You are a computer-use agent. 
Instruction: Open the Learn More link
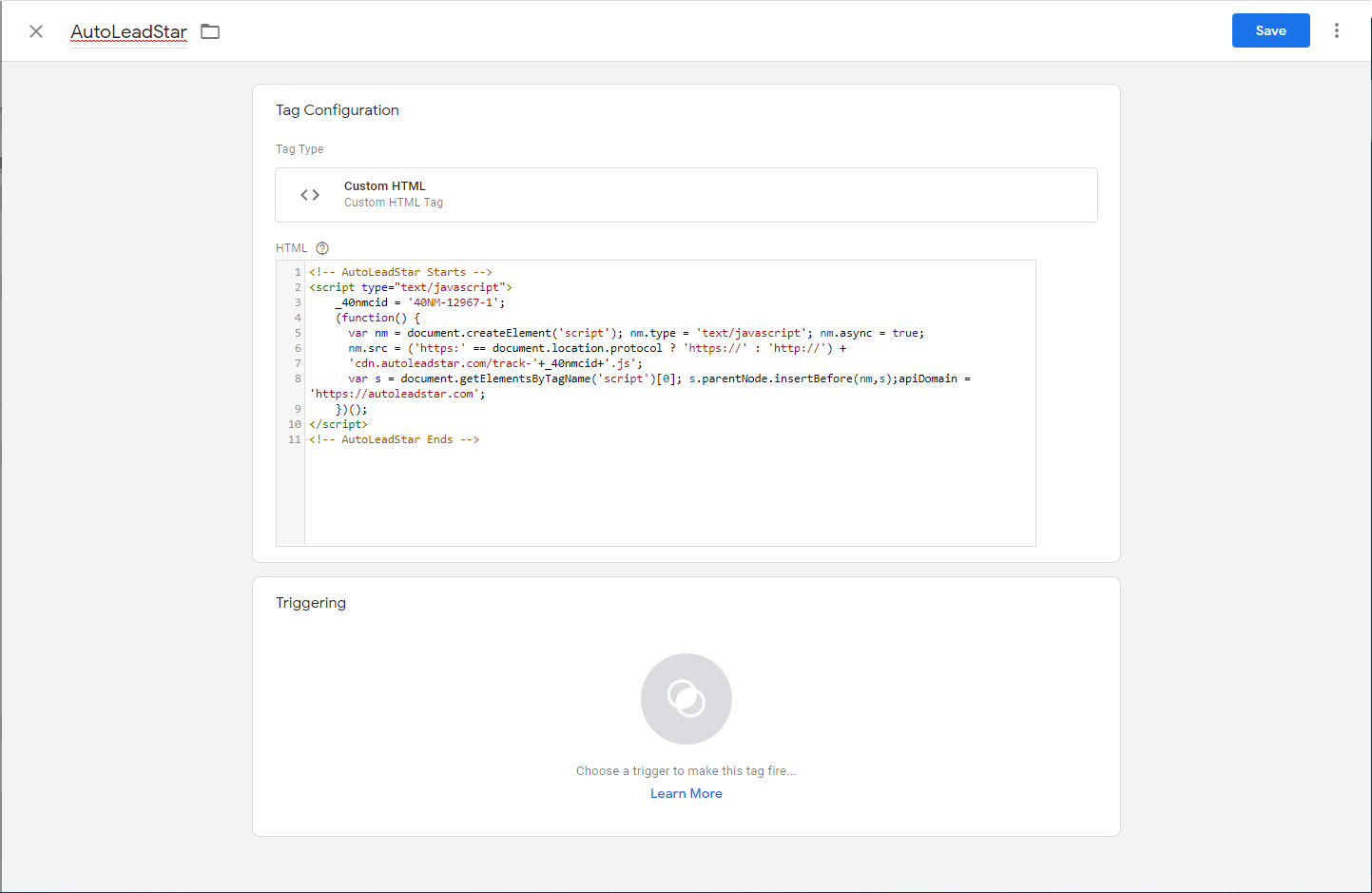[686, 792]
